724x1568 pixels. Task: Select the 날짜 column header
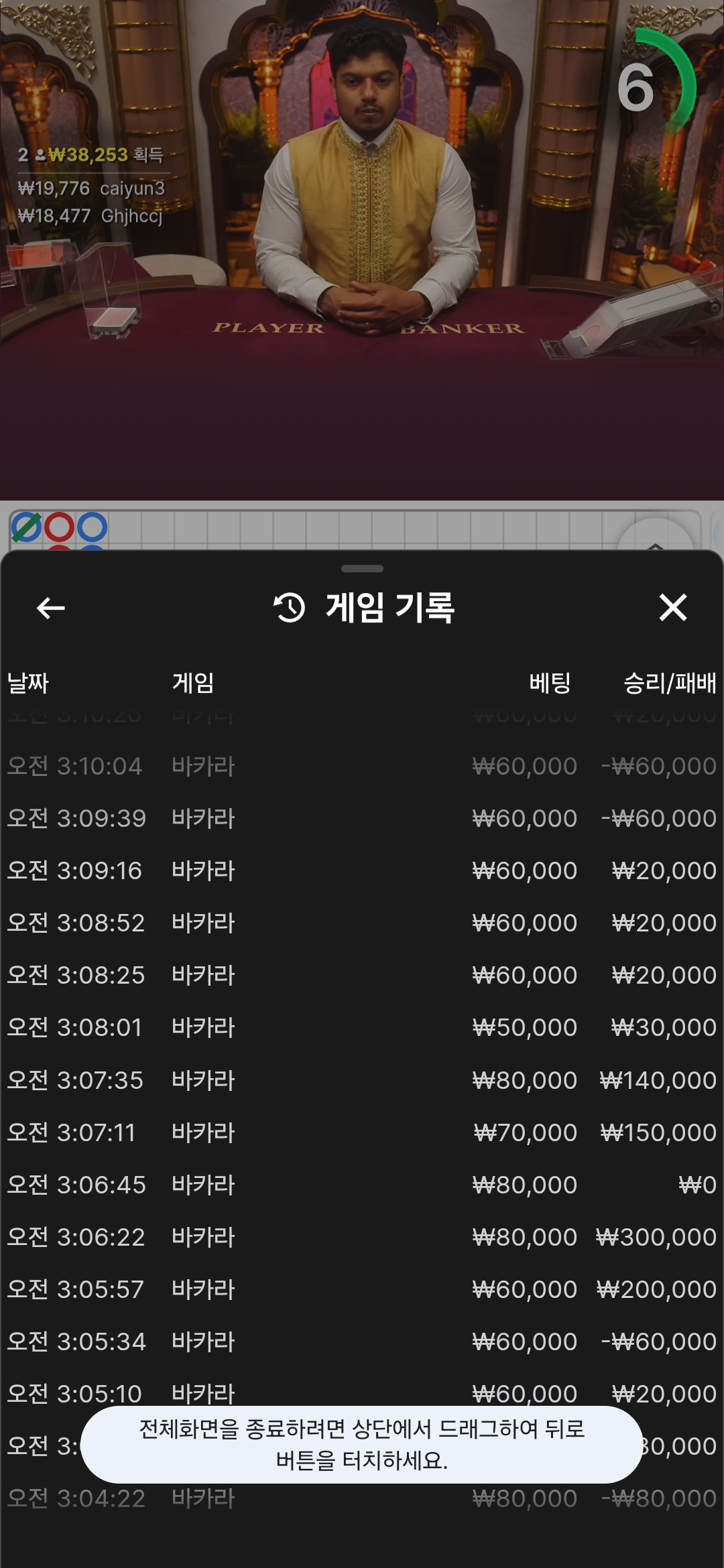coord(27,683)
